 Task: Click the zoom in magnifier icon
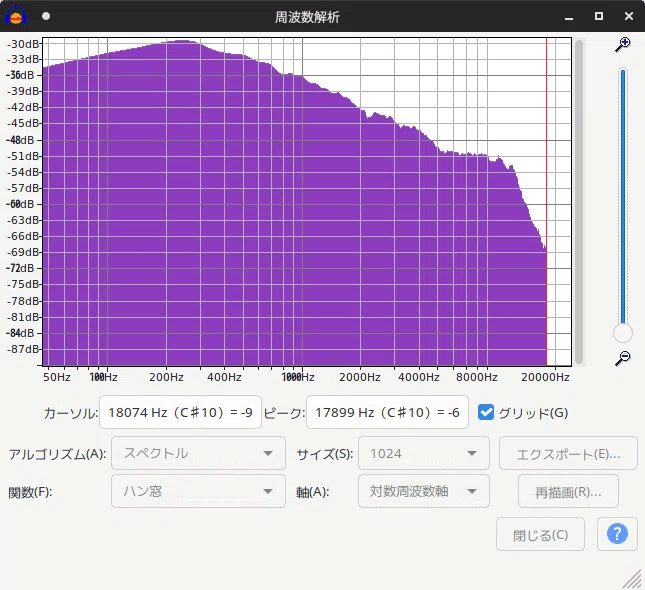pyautogui.click(x=623, y=44)
